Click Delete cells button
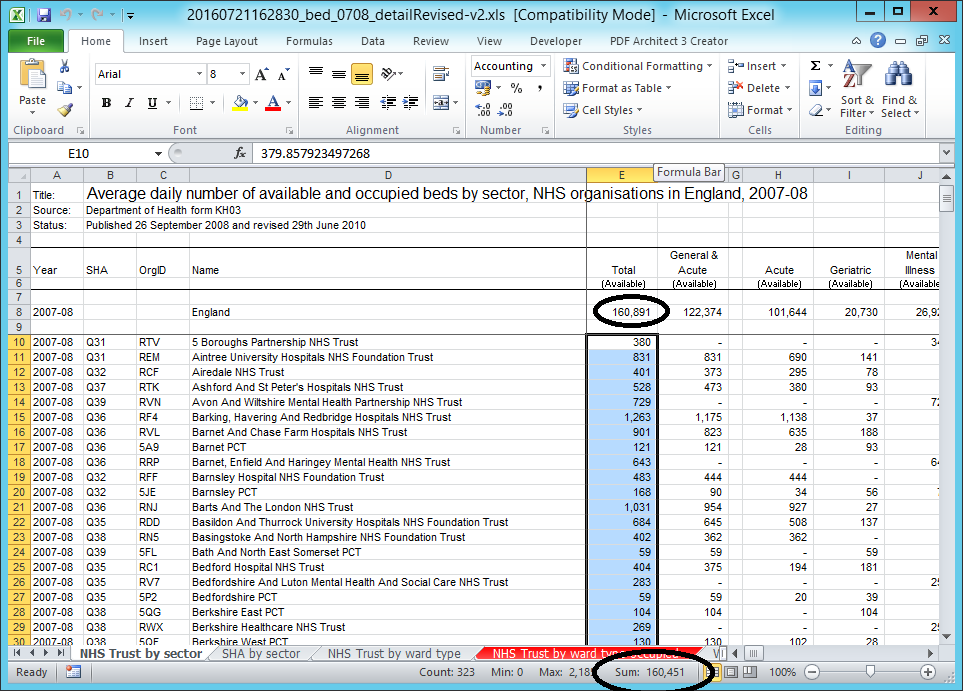This screenshot has width=963, height=691. (758, 88)
